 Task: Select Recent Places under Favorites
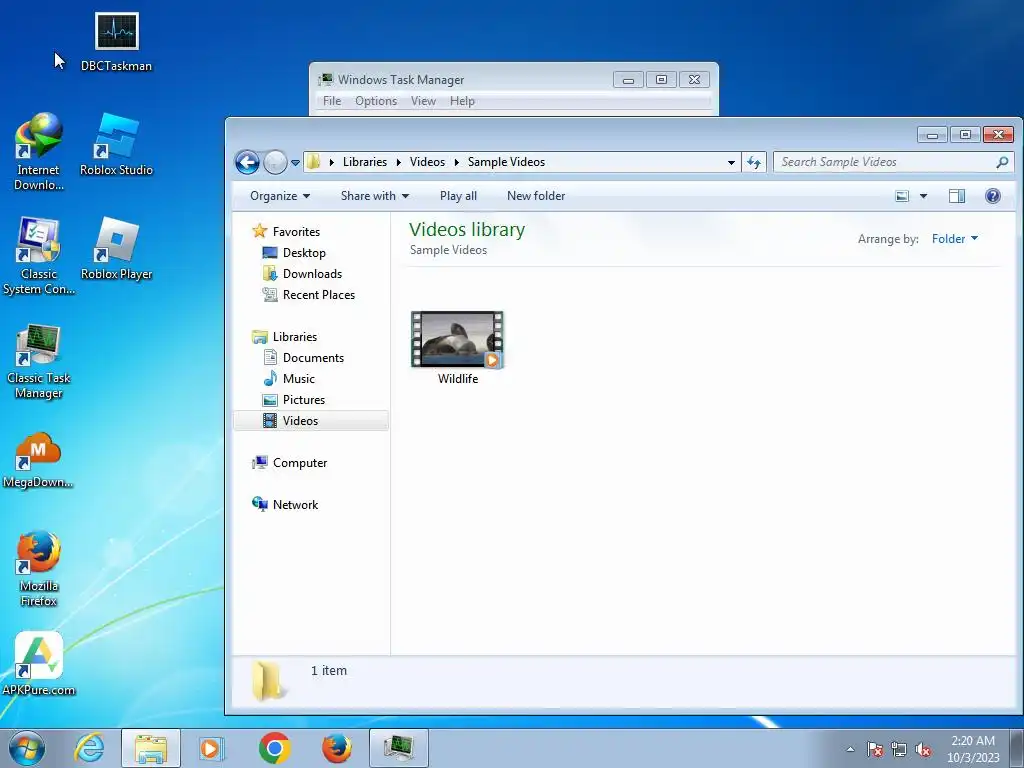point(308,295)
